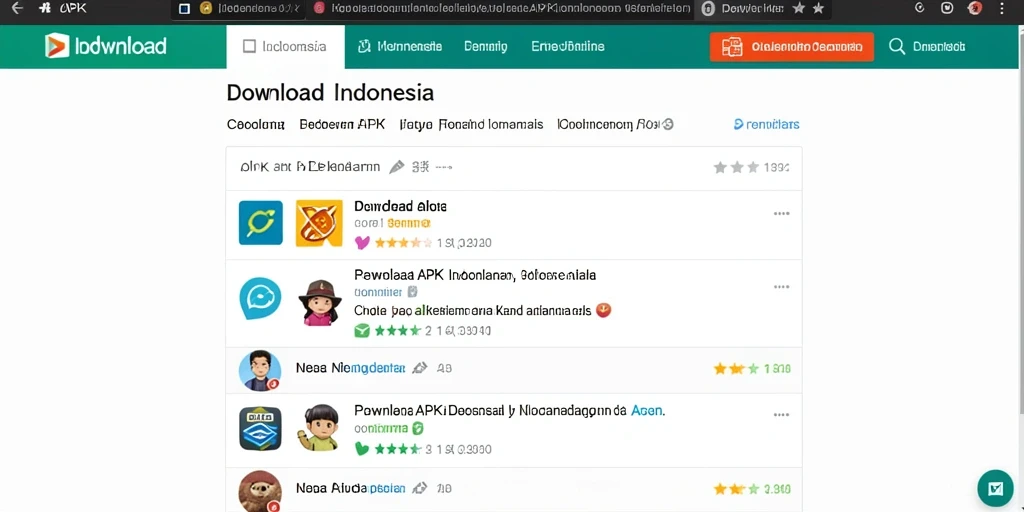Open the browser three-dot menu

1002,8
